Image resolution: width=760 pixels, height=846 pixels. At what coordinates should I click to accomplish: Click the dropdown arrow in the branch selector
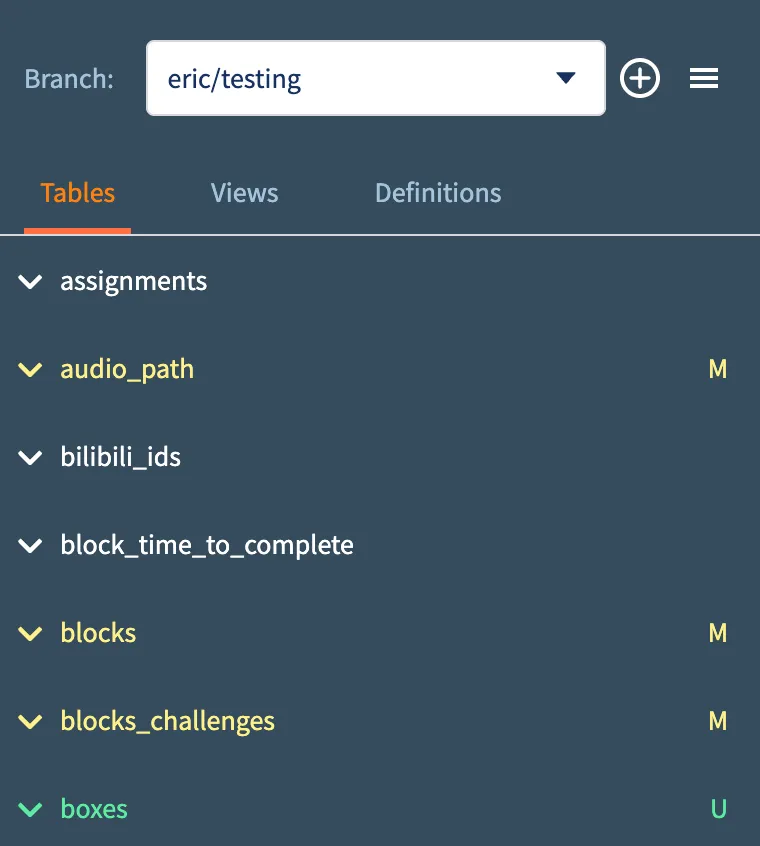coord(566,78)
